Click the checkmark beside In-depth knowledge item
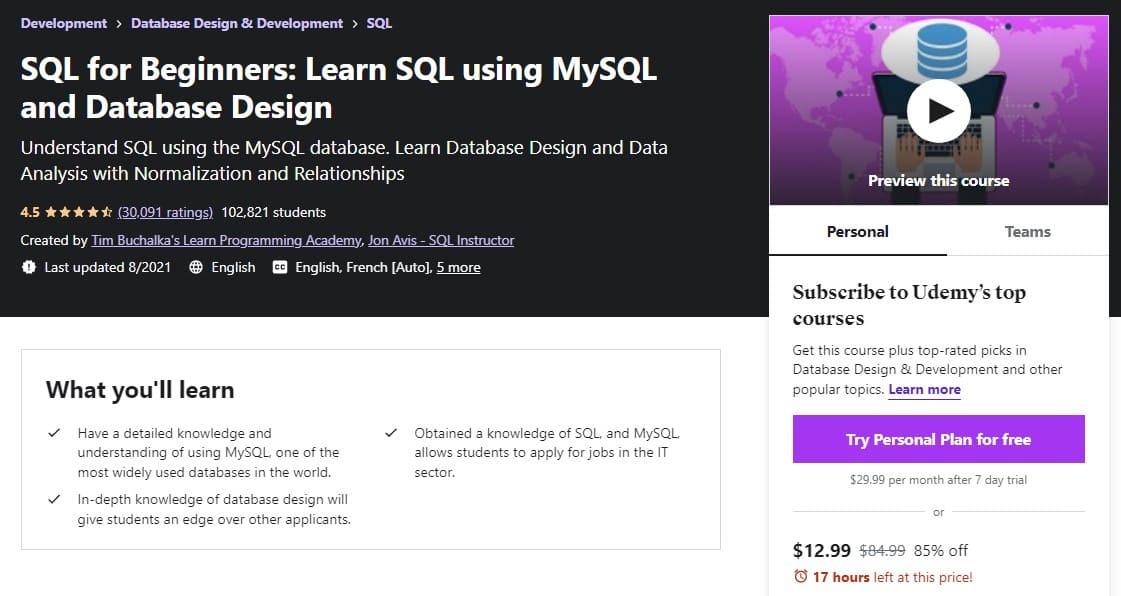This screenshot has width=1121, height=596. 54,500
